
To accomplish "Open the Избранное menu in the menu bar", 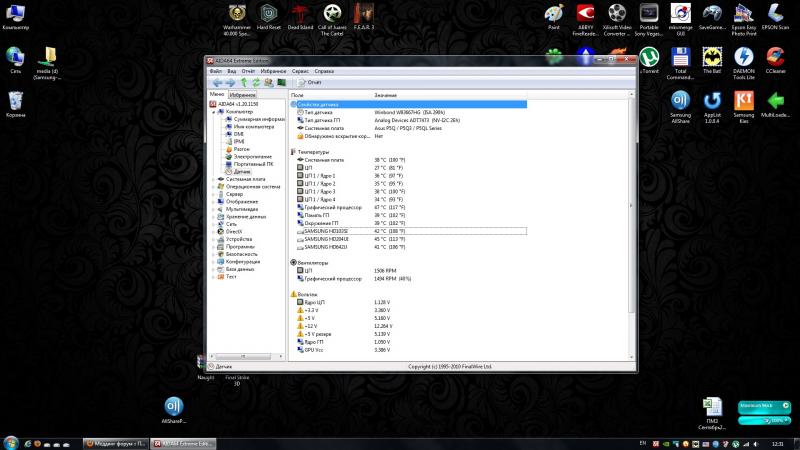I will 273,71.
